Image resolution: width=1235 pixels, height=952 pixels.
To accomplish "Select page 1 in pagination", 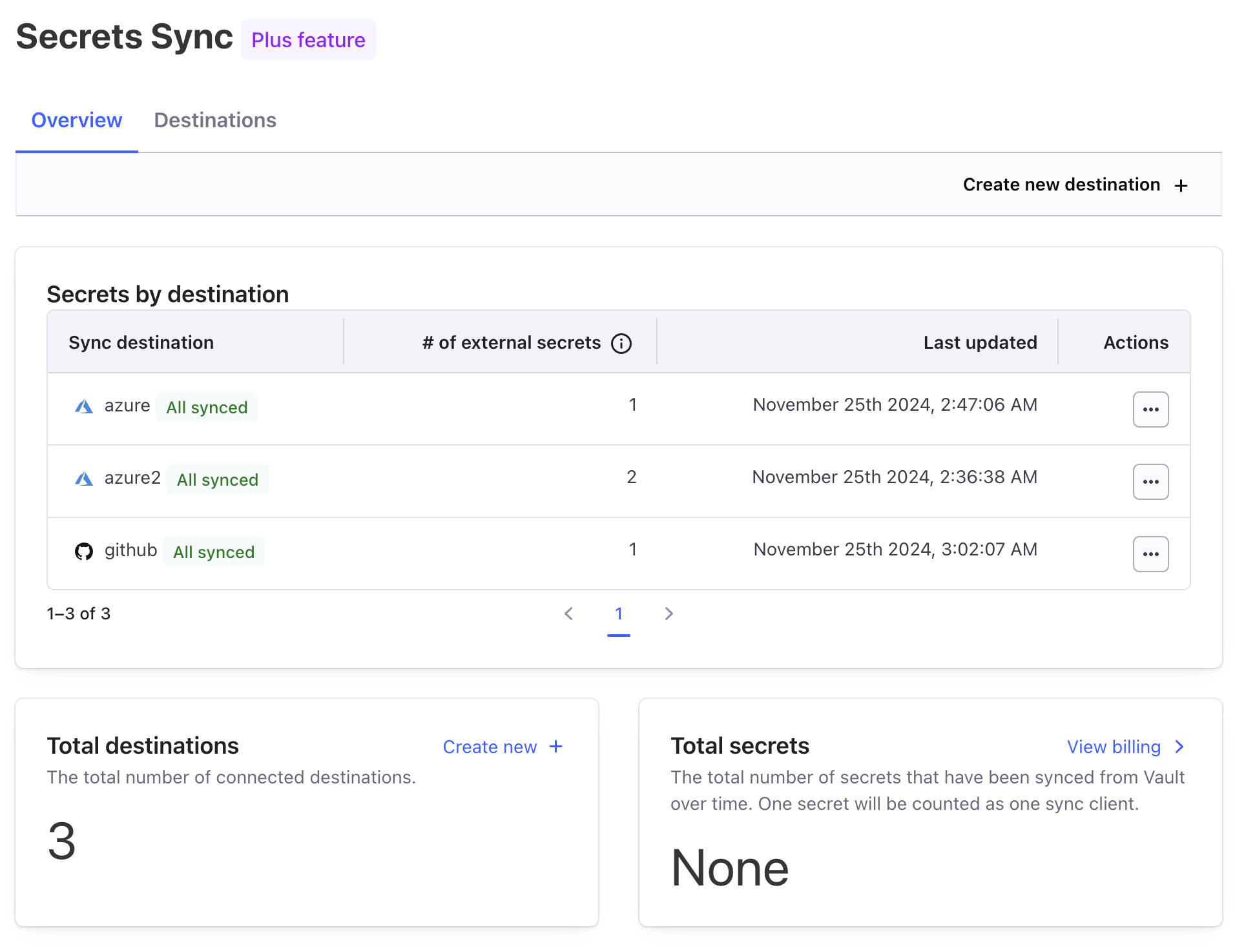I will tap(618, 614).
